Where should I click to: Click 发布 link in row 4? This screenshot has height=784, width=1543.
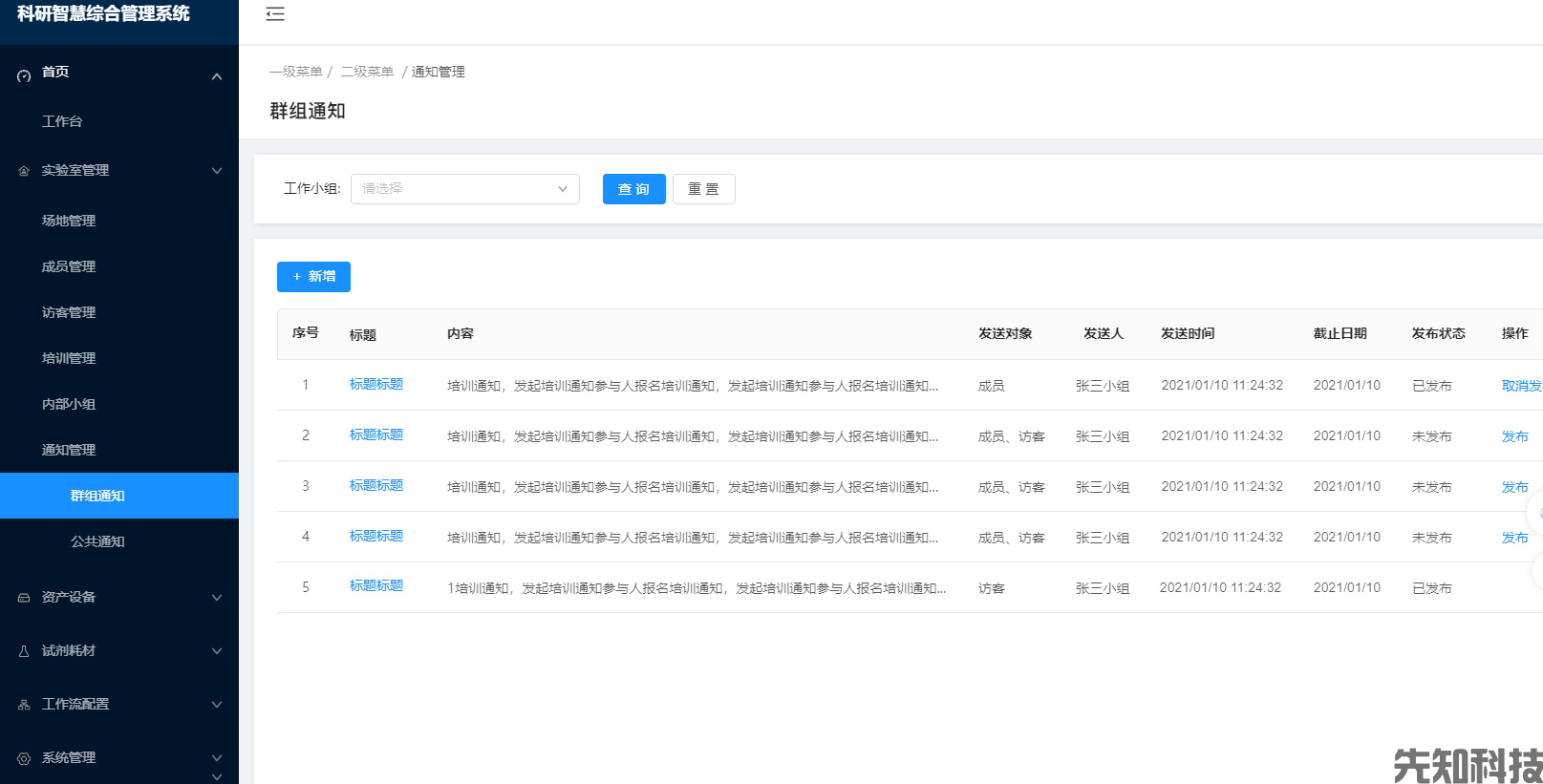coord(1515,538)
